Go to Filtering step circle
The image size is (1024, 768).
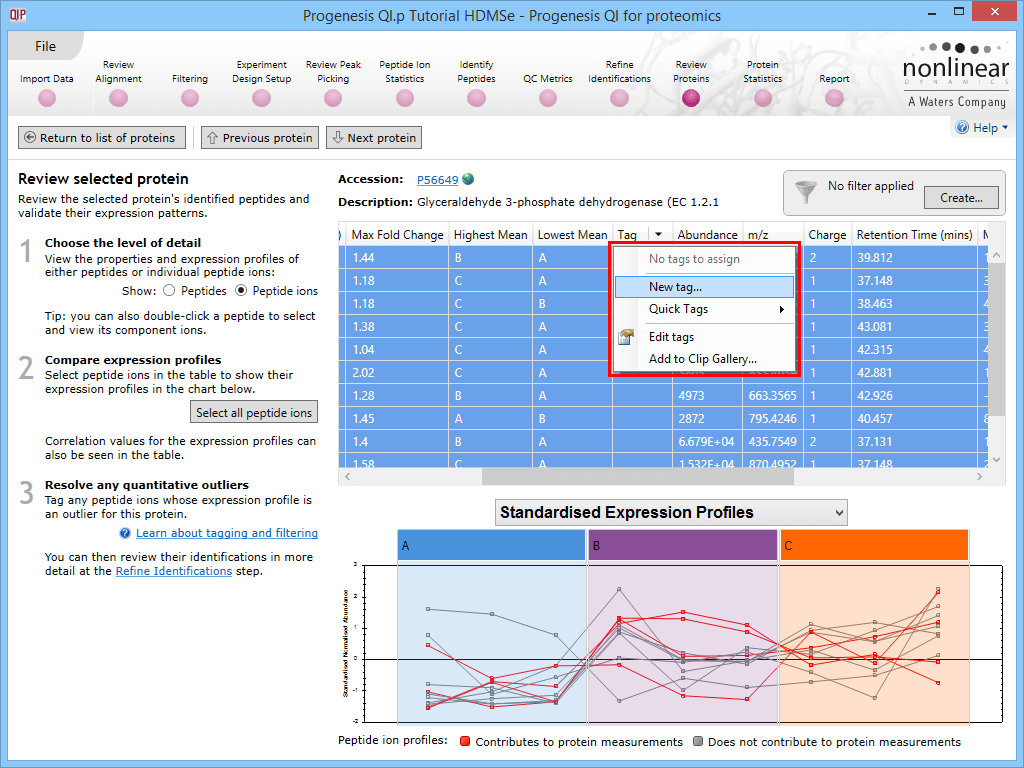pos(190,99)
